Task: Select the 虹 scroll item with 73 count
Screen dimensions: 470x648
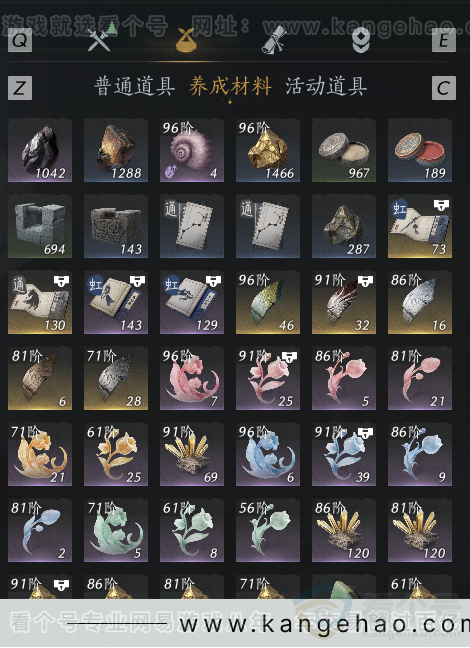Action: click(x=420, y=226)
